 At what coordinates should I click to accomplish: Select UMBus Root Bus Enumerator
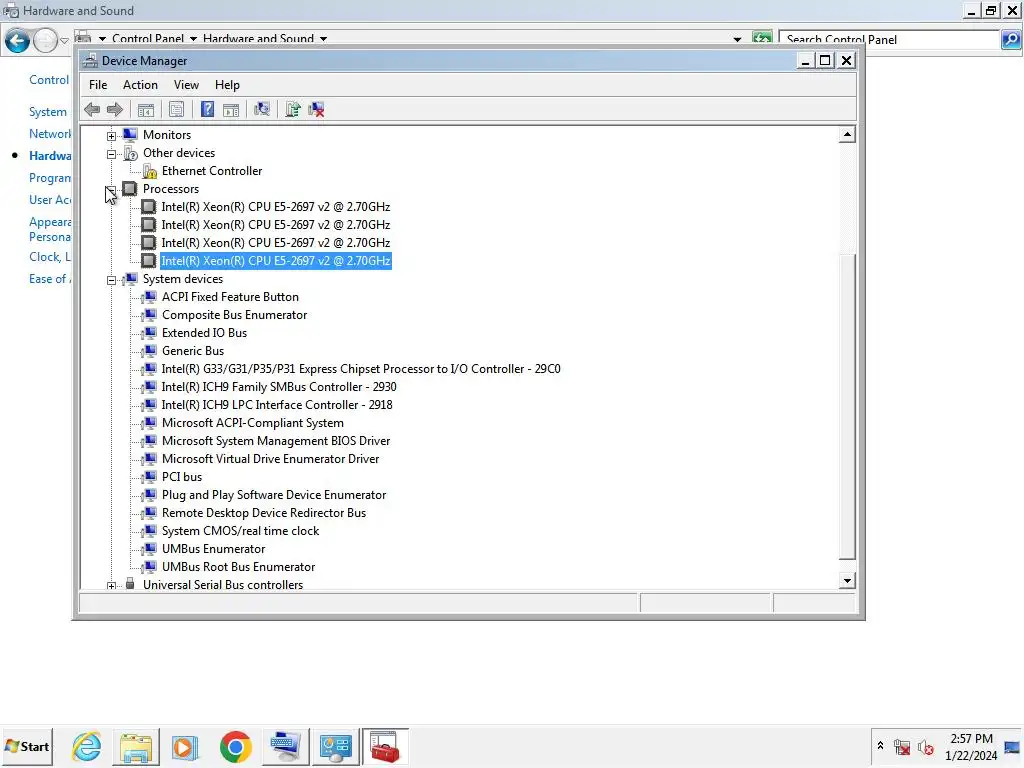(238, 567)
